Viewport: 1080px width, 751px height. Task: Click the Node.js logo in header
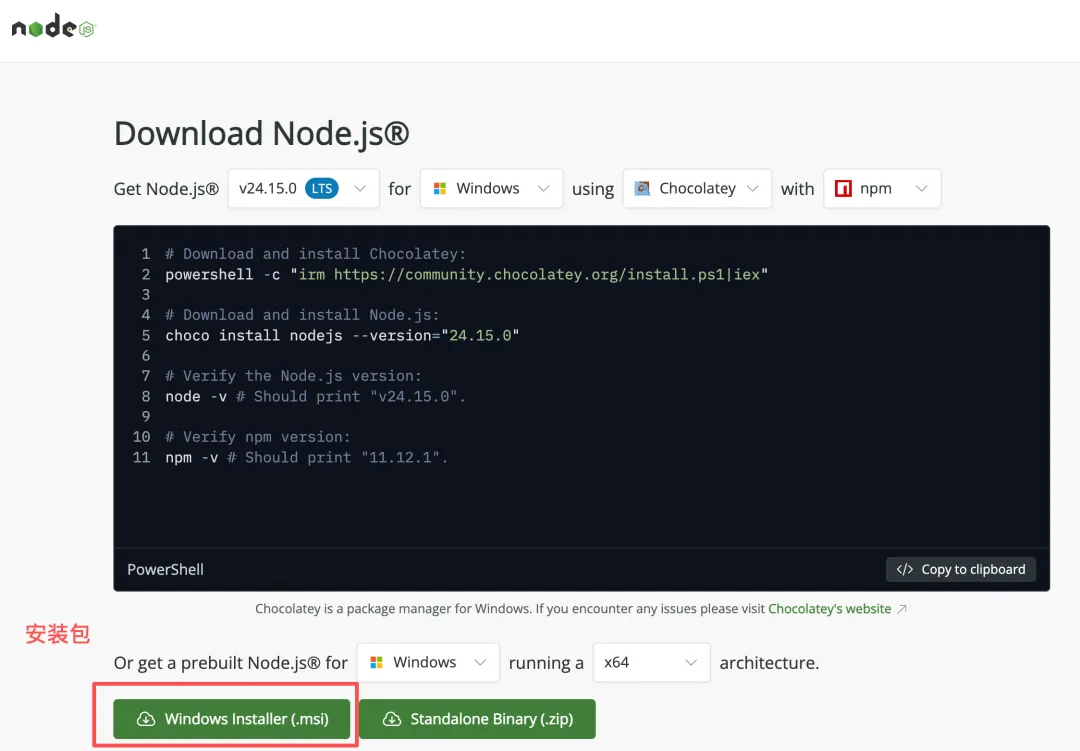pyautogui.click(x=52, y=28)
